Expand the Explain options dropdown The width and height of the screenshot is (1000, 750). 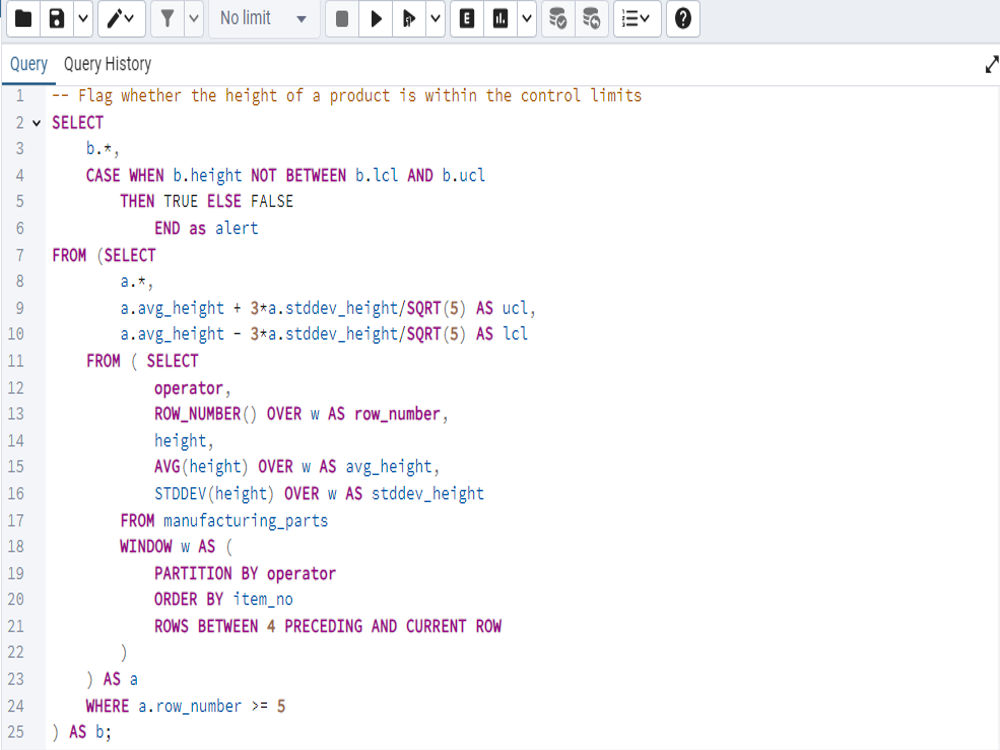526,18
